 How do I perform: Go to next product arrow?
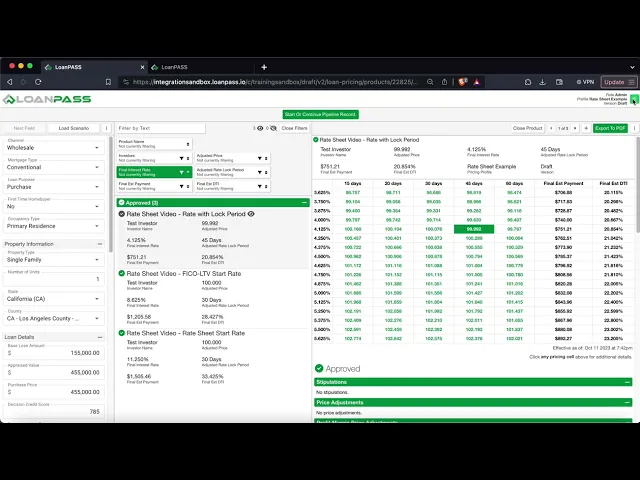pyautogui.click(x=575, y=128)
